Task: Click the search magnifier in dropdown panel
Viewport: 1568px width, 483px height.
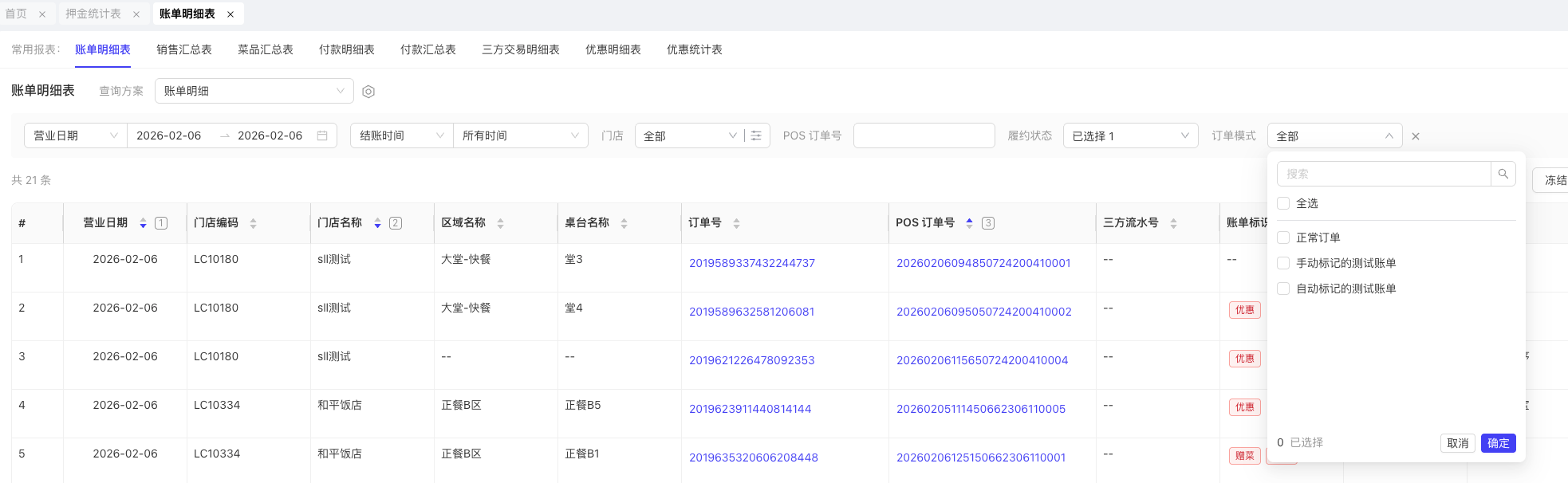Action: click(x=1503, y=174)
